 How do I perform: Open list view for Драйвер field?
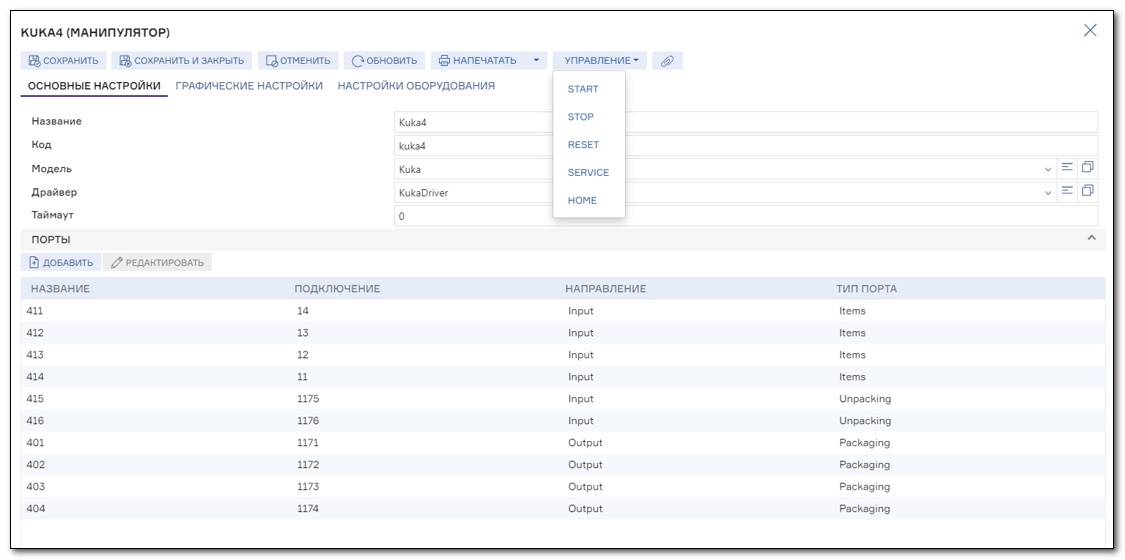1066,192
